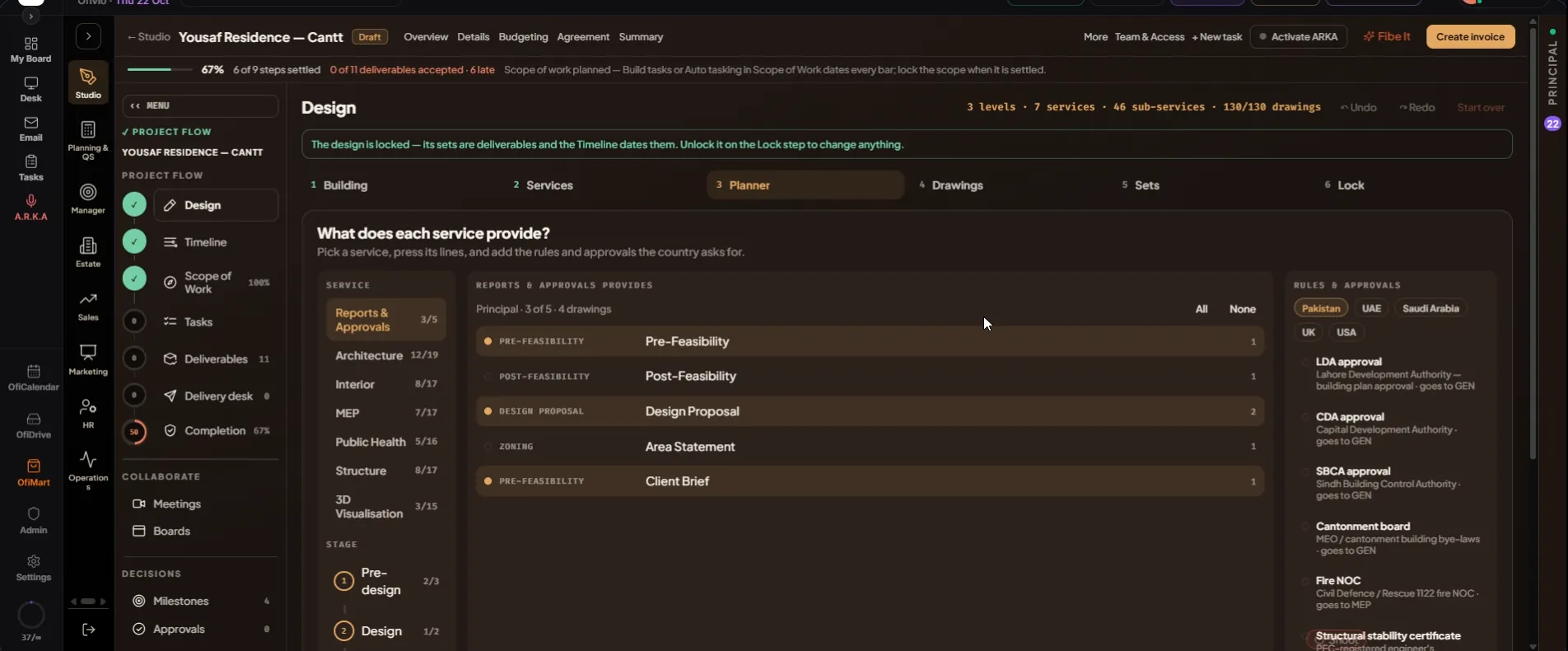Toggle the Design Proposal report row
The width and height of the screenshot is (1568, 651).
(870, 411)
